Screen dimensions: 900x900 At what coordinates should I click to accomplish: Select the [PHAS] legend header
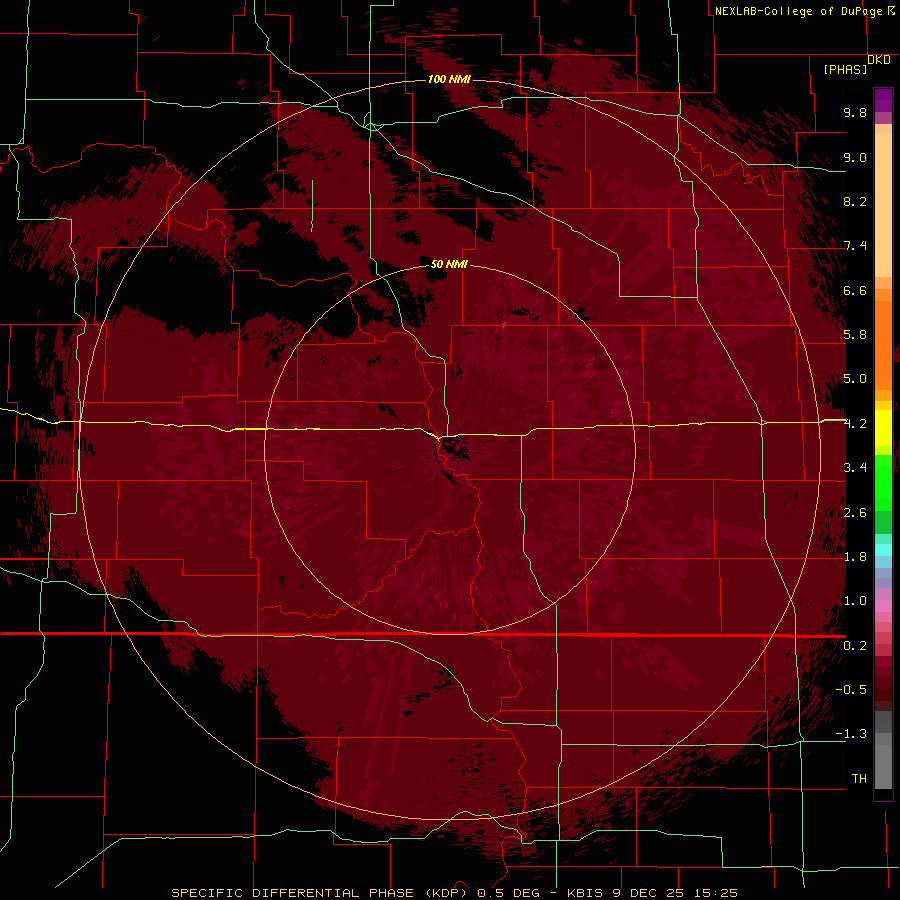pyautogui.click(x=845, y=69)
